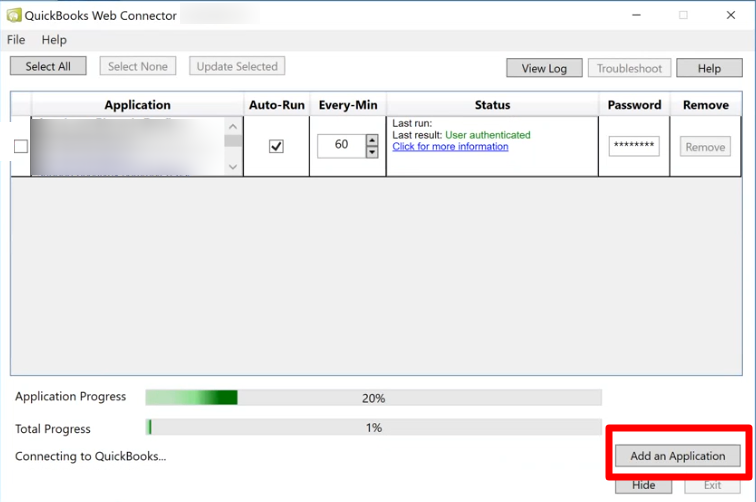Click the Connecting to QuickBooks status text
Viewport: 756px width, 502px height.
pos(91,456)
